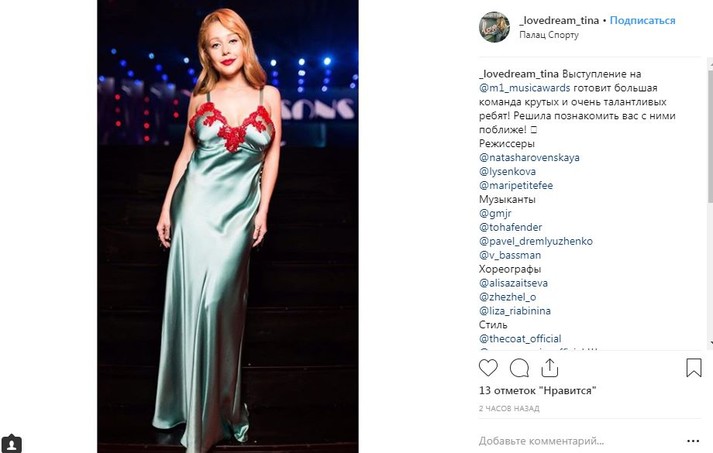The image size is (713, 453).
Task: Open the _lovedream_tina profile avatar
Action: [x=494, y=27]
